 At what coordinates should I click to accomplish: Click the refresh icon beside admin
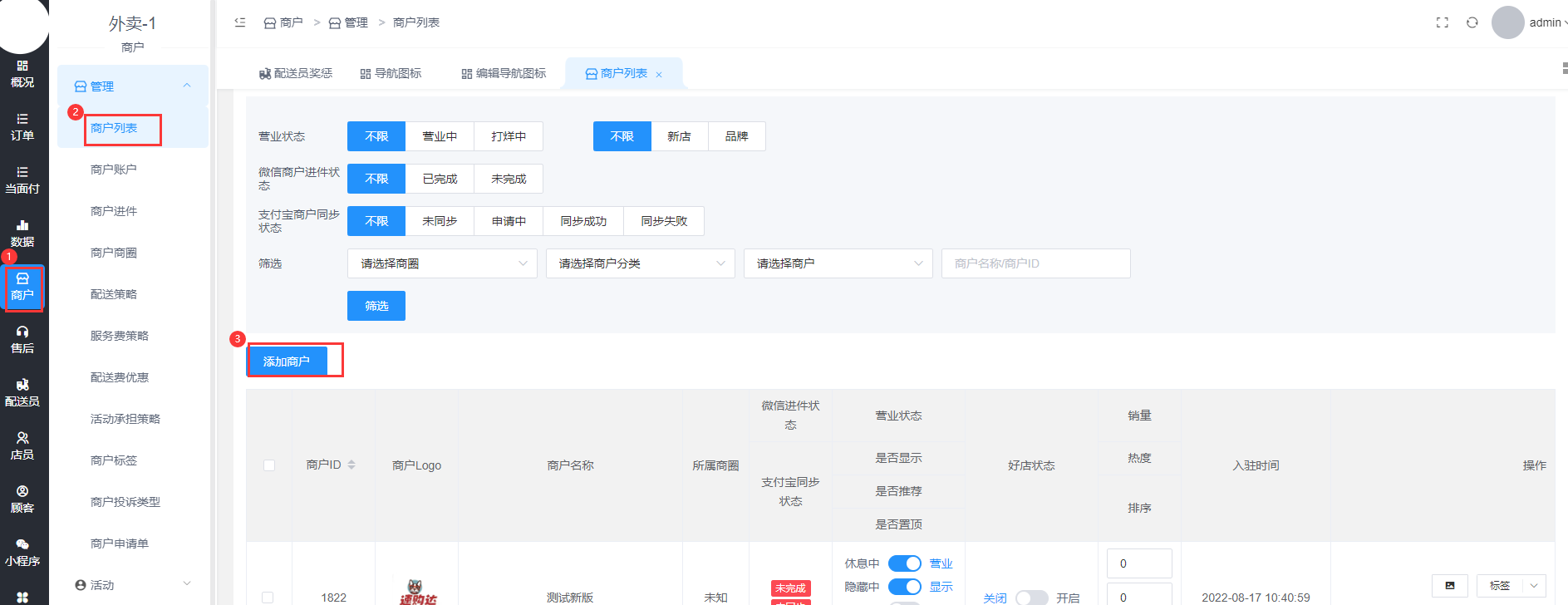point(1472,22)
